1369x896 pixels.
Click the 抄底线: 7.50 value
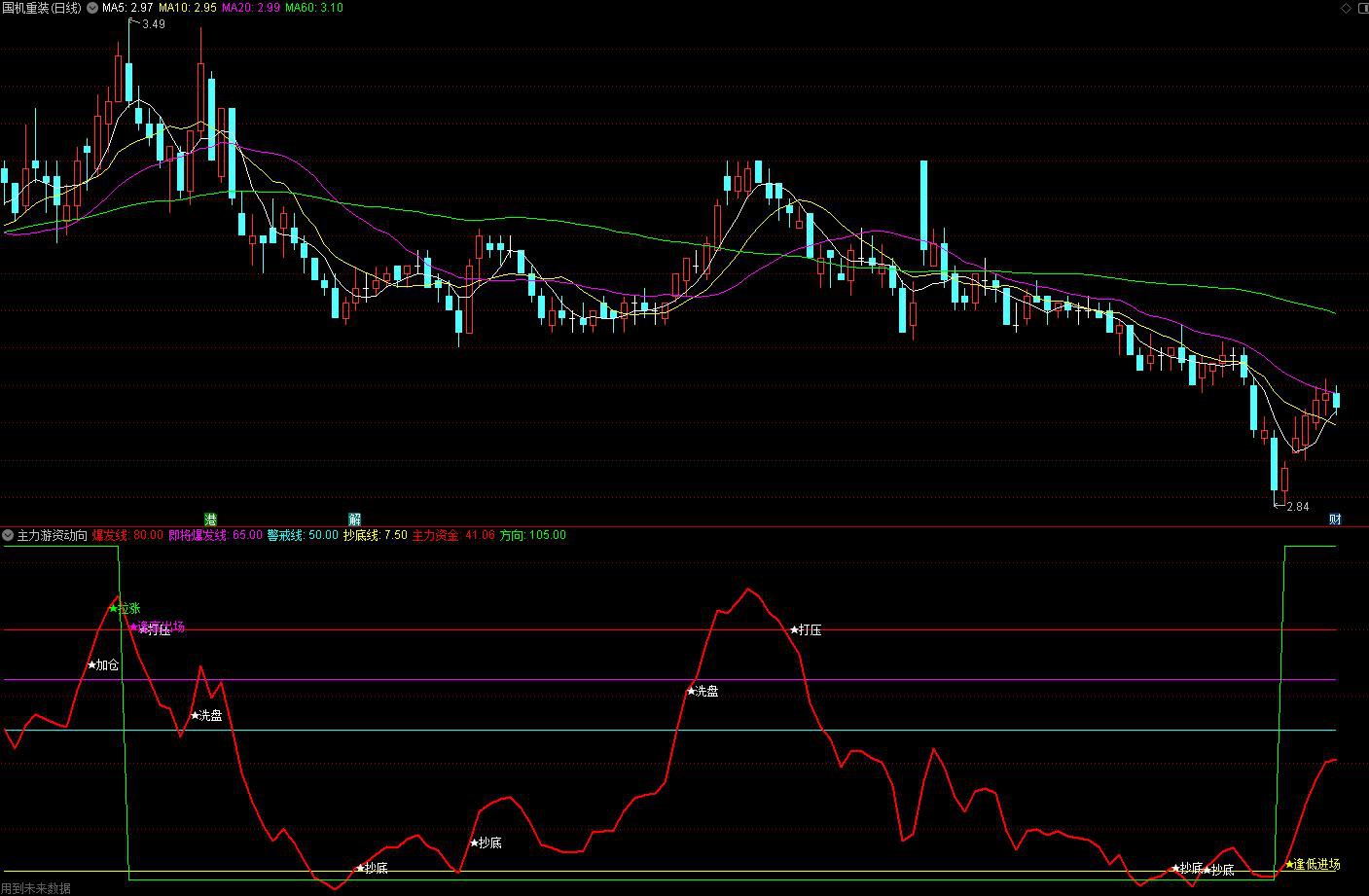pyautogui.click(x=376, y=535)
